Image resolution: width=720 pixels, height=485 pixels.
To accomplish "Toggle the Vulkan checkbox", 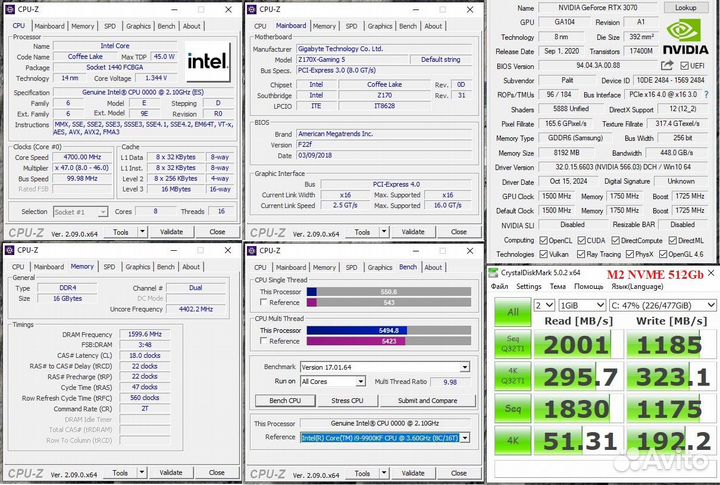I will 544,254.
